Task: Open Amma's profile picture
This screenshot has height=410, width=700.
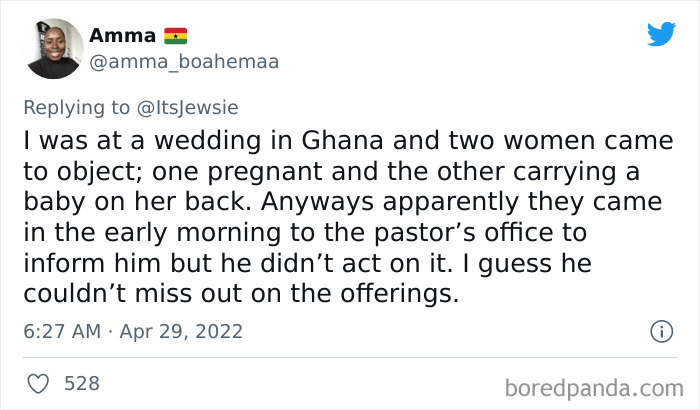Action: click(x=53, y=49)
